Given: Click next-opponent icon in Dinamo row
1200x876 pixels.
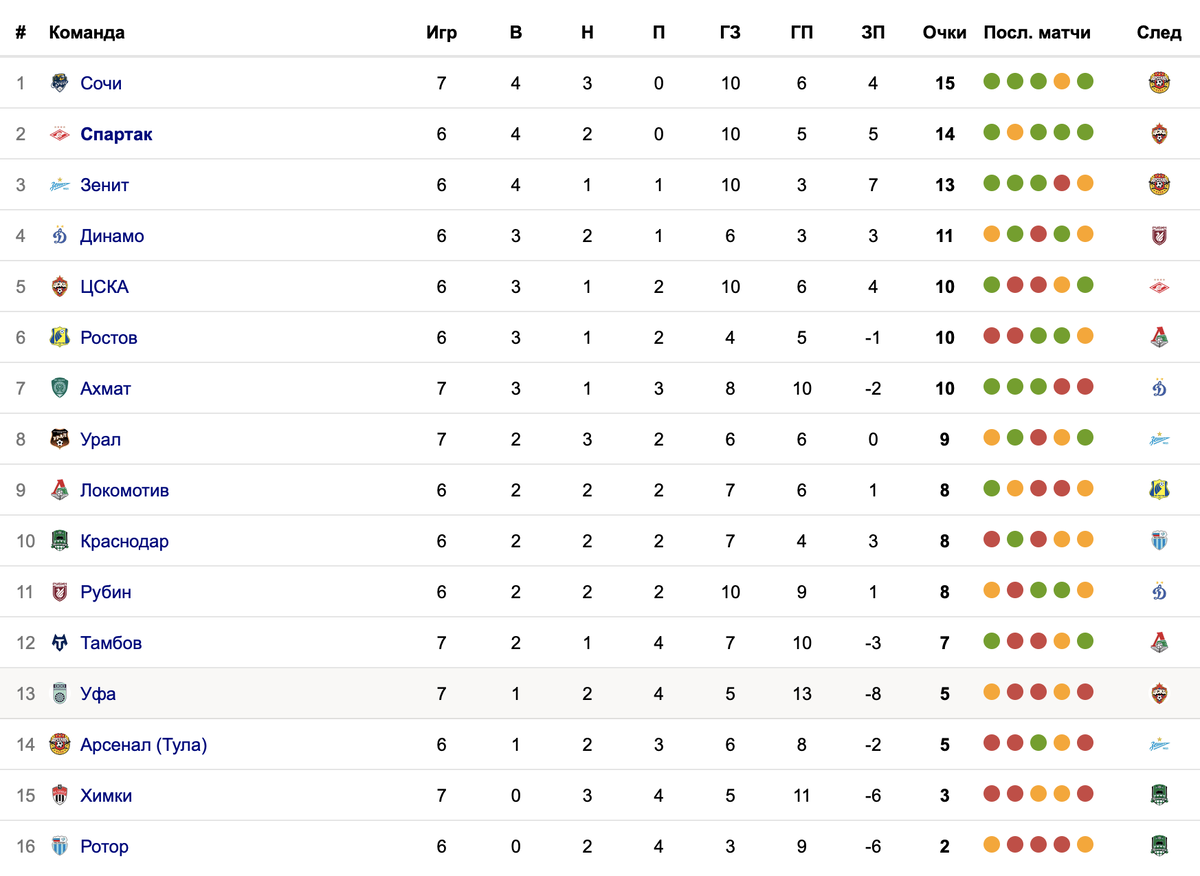Looking at the screenshot, I should 1159,236.
